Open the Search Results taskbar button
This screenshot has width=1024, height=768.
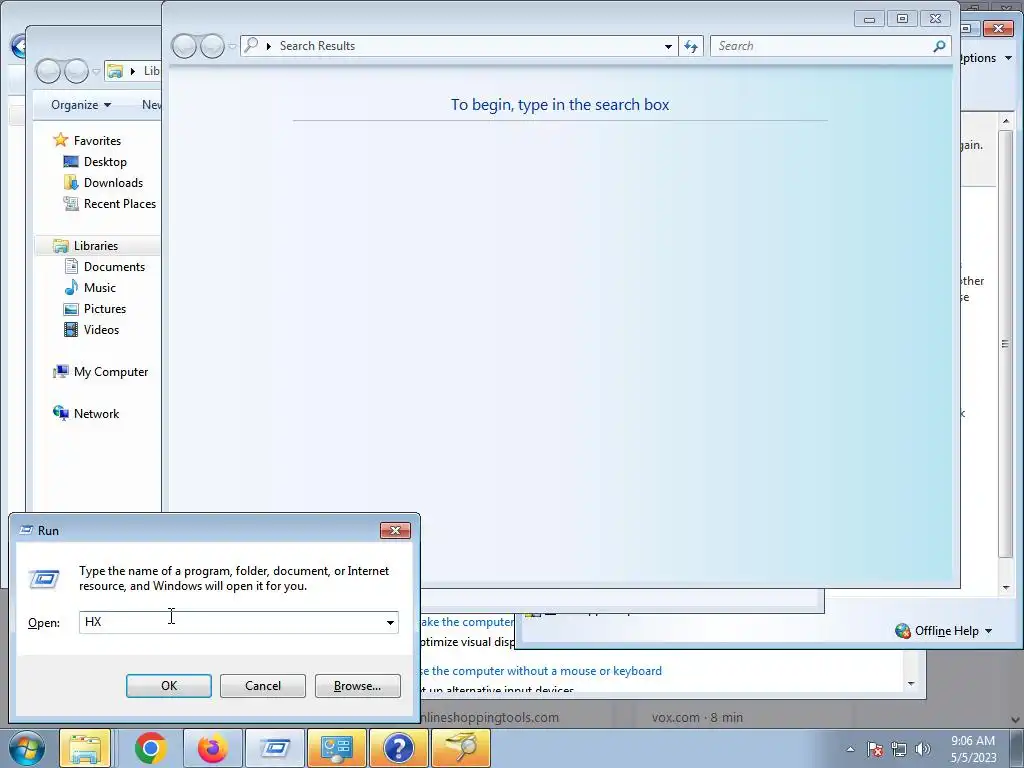(460, 748)
